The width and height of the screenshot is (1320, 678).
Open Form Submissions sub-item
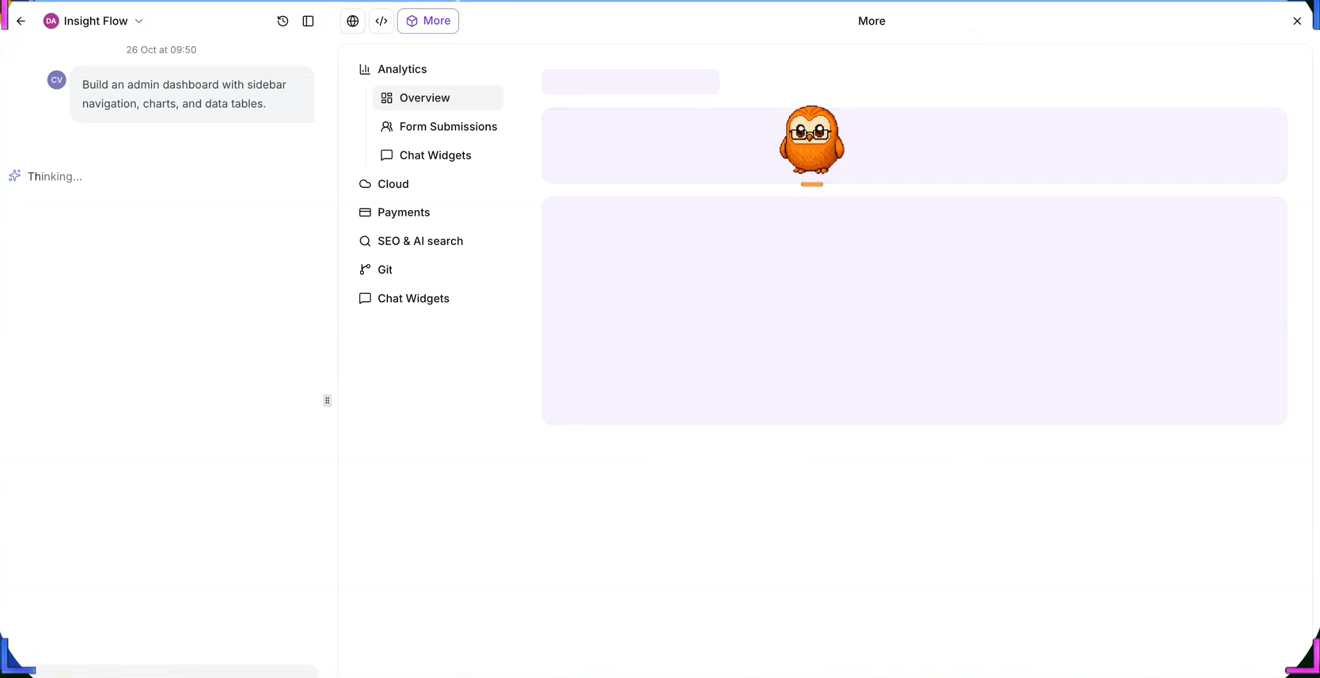(438, 127)
